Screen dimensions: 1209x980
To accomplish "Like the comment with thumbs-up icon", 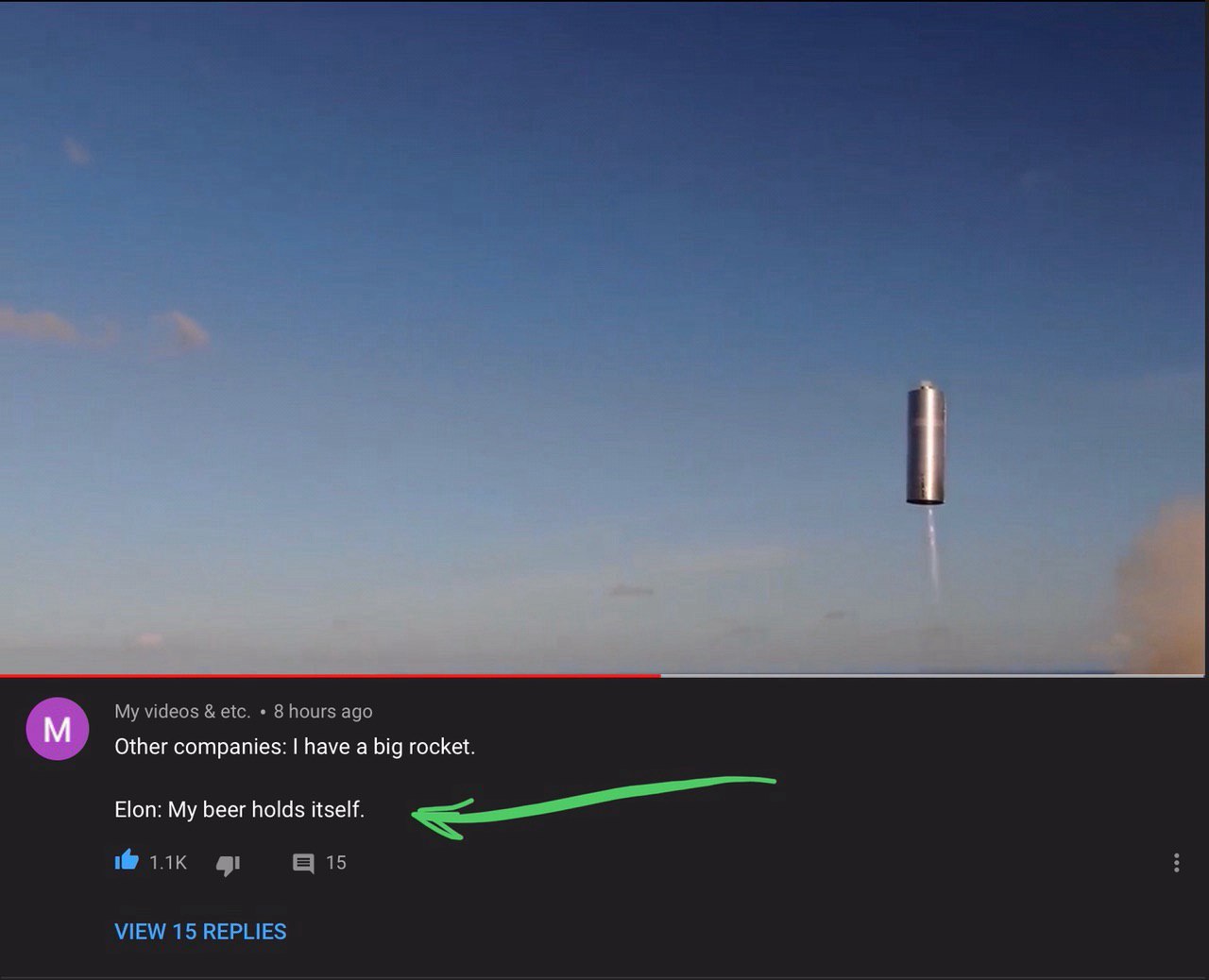I will coord(127,861).
